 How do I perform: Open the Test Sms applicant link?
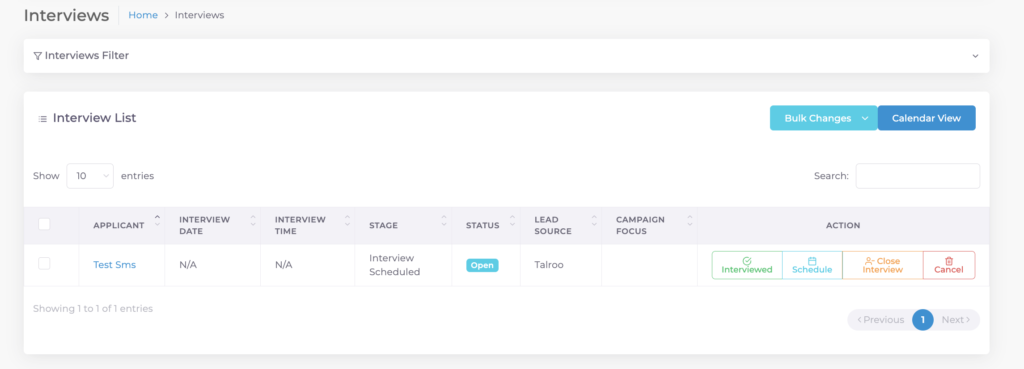tap(114, 265)
